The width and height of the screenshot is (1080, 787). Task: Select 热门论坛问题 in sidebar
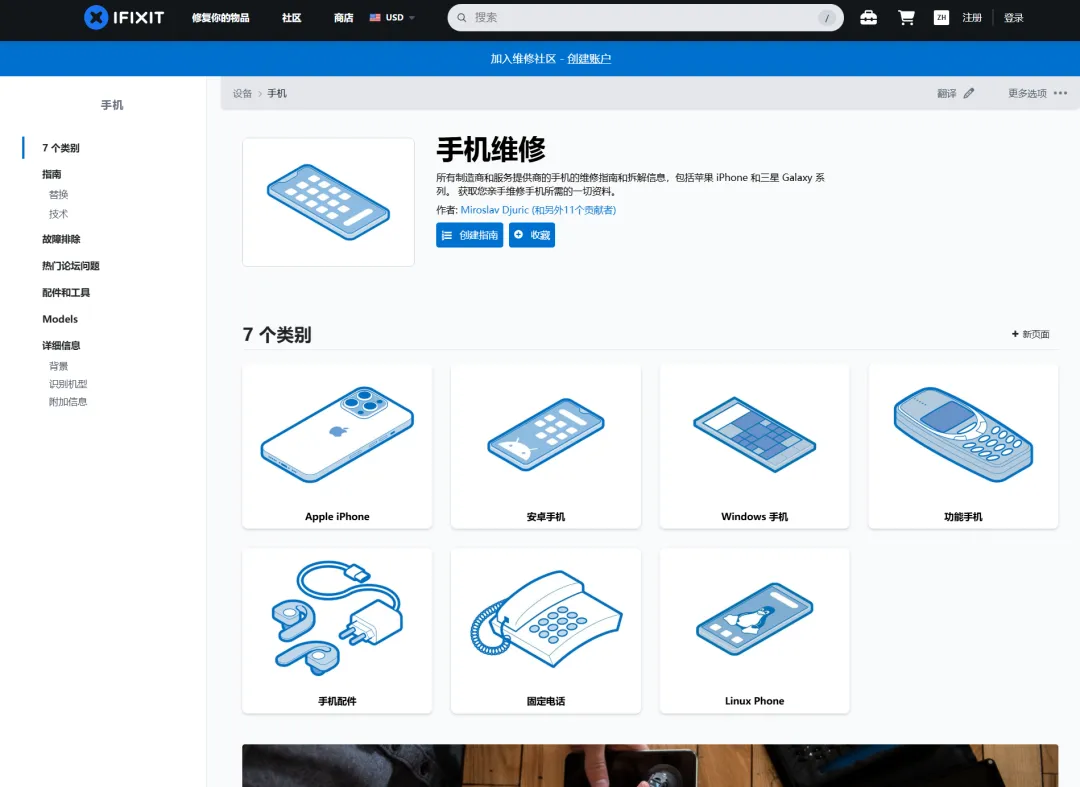coord(71,266)
